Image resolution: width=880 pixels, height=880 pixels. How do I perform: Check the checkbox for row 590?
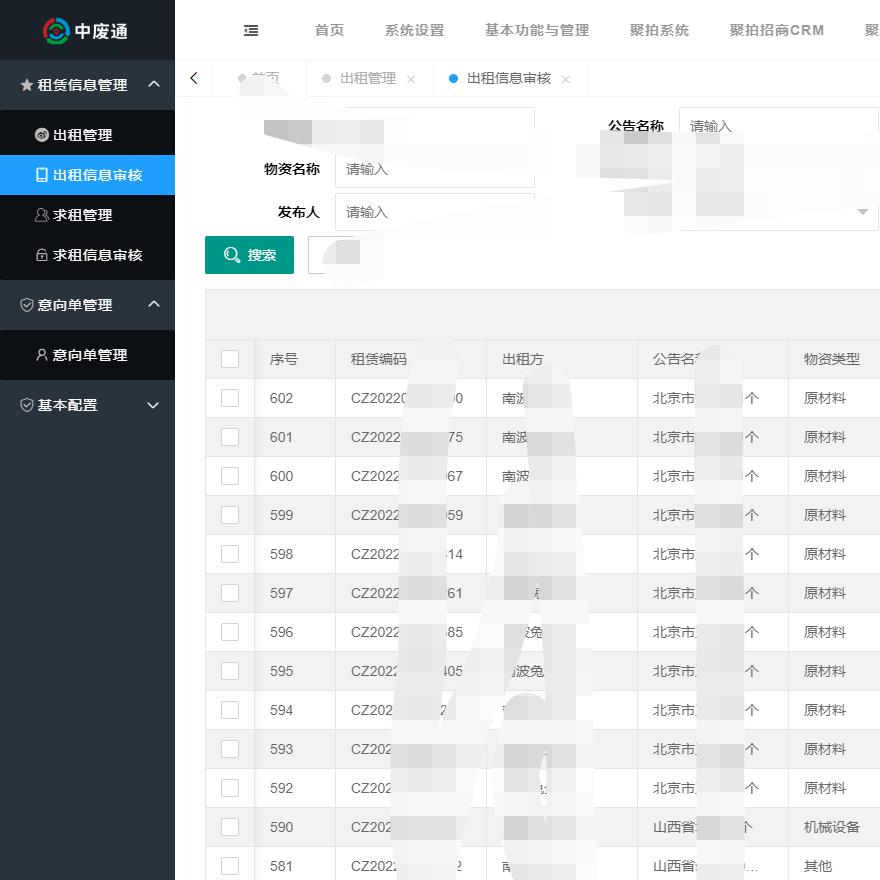point(230,827)
